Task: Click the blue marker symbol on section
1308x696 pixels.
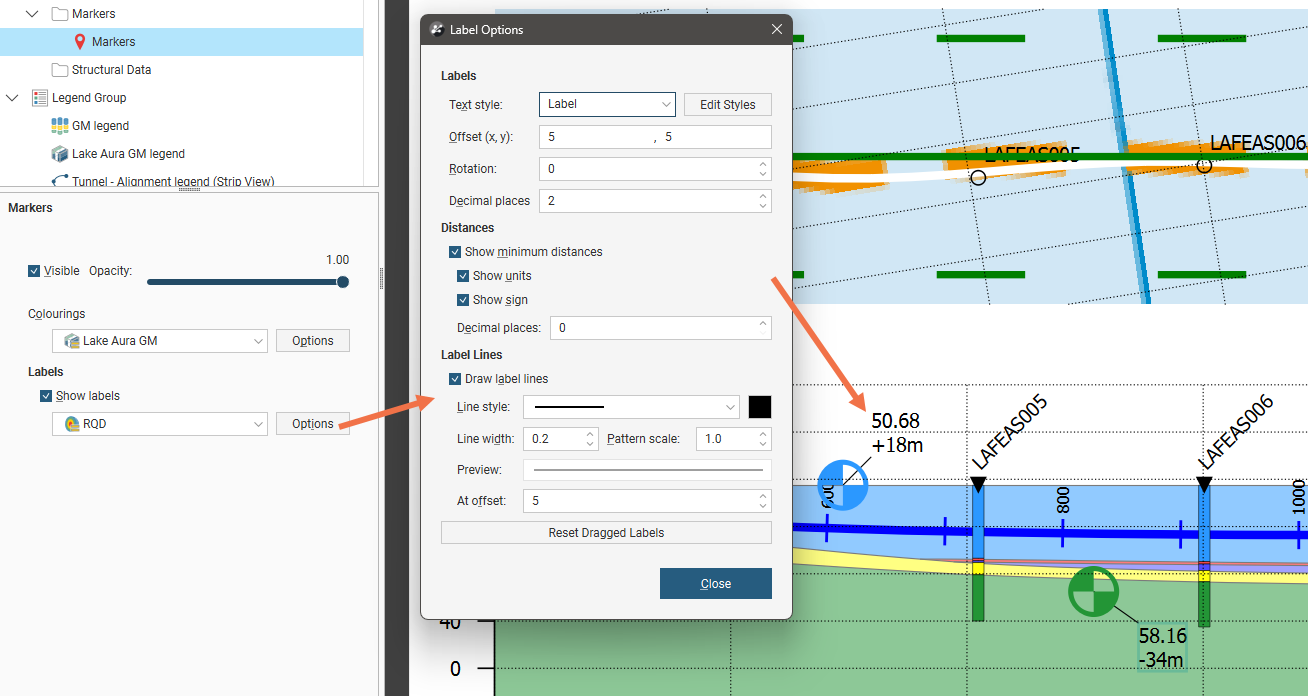Action: [x=842, y=485]
